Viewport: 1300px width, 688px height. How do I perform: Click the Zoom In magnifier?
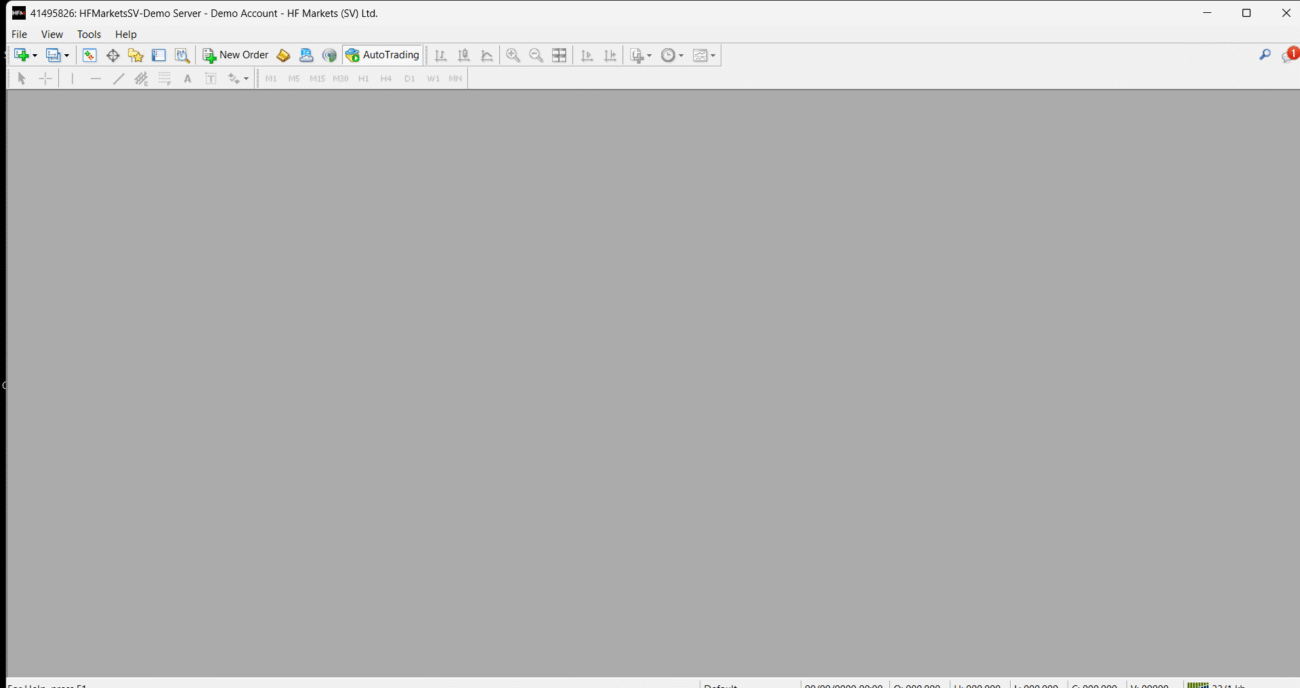[513, 56]
